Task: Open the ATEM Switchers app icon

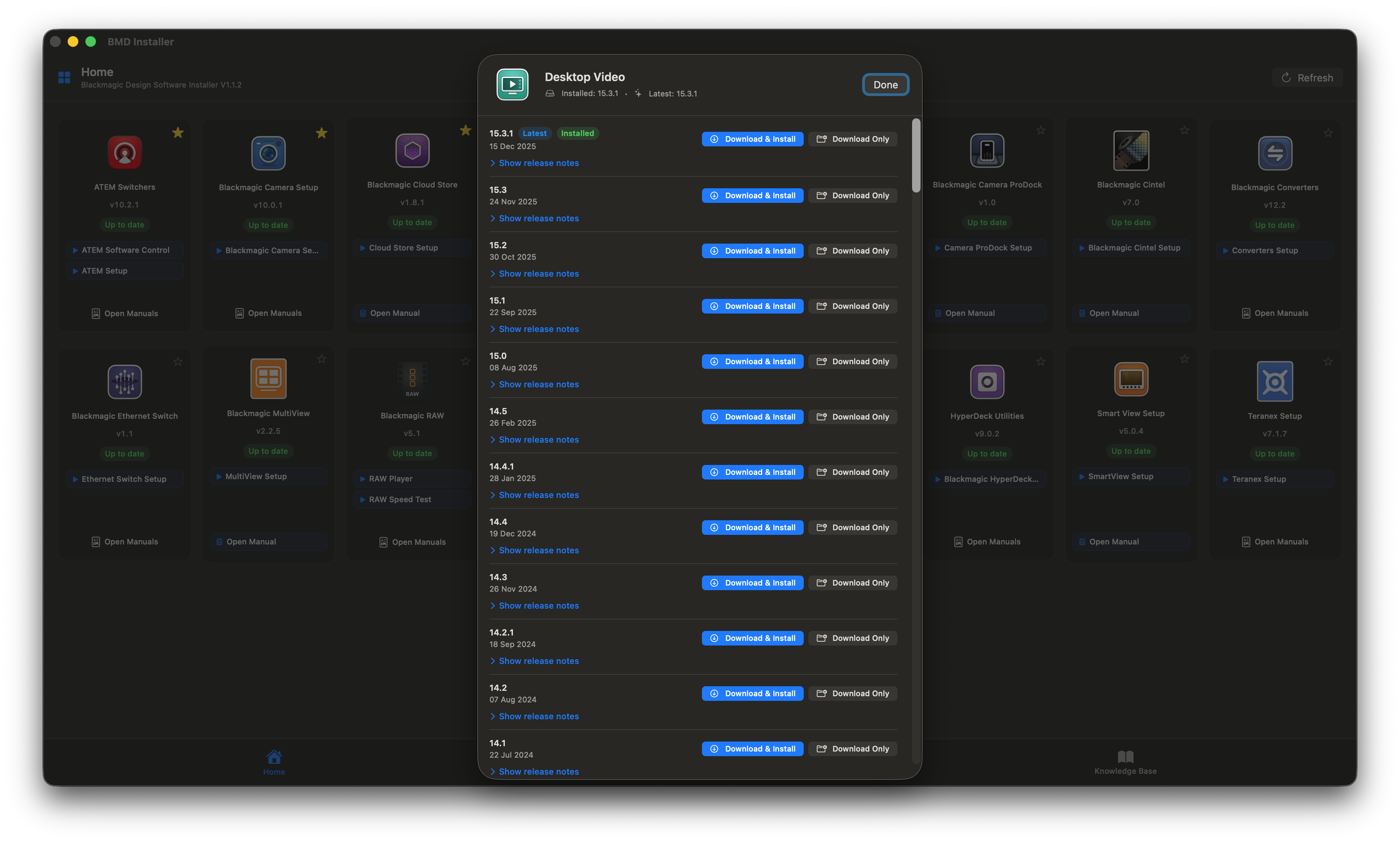Action: (124, 152)
